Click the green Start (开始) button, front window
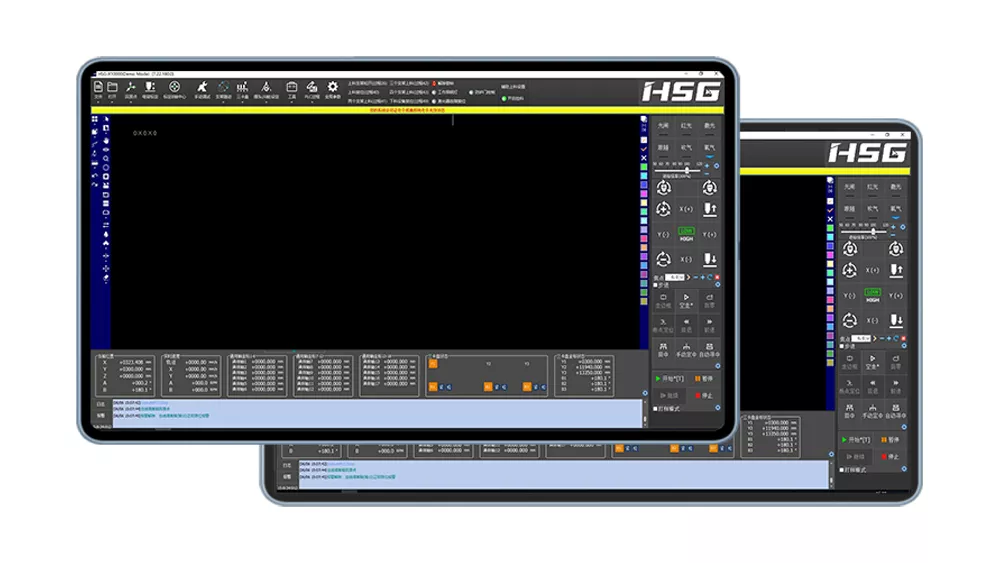 [x=670, y=379]
